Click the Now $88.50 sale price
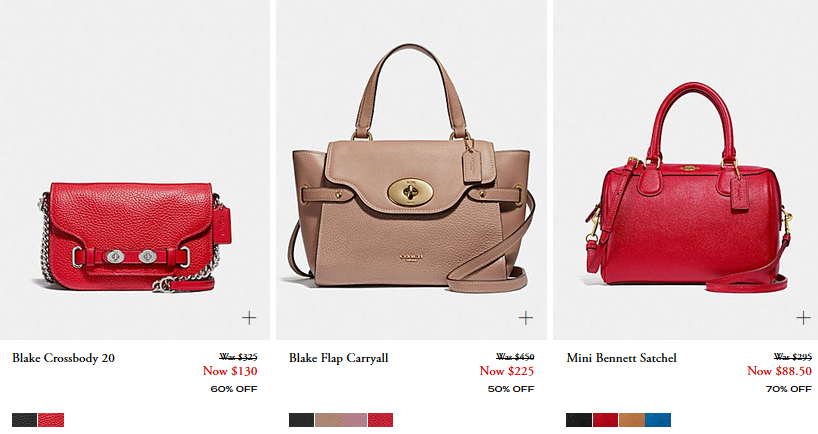Viewport: 818px width, 434px height. pyautogui.click(x=779, y=371)
